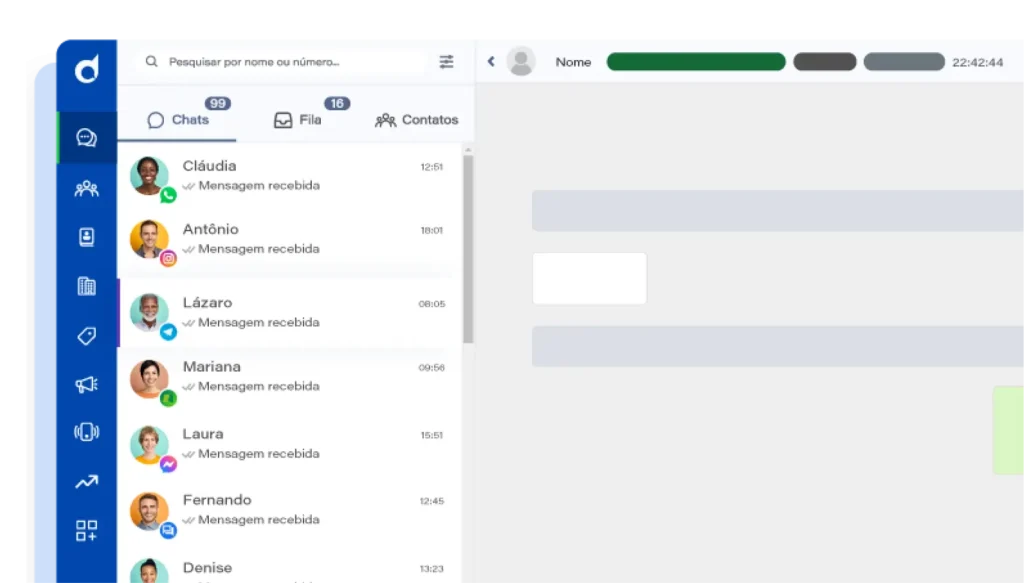Image resolution: width=1024 pixels, height=583 pixels.
Task: Open the megaphone campaigns sidebar icon
Action: point(87,384)
